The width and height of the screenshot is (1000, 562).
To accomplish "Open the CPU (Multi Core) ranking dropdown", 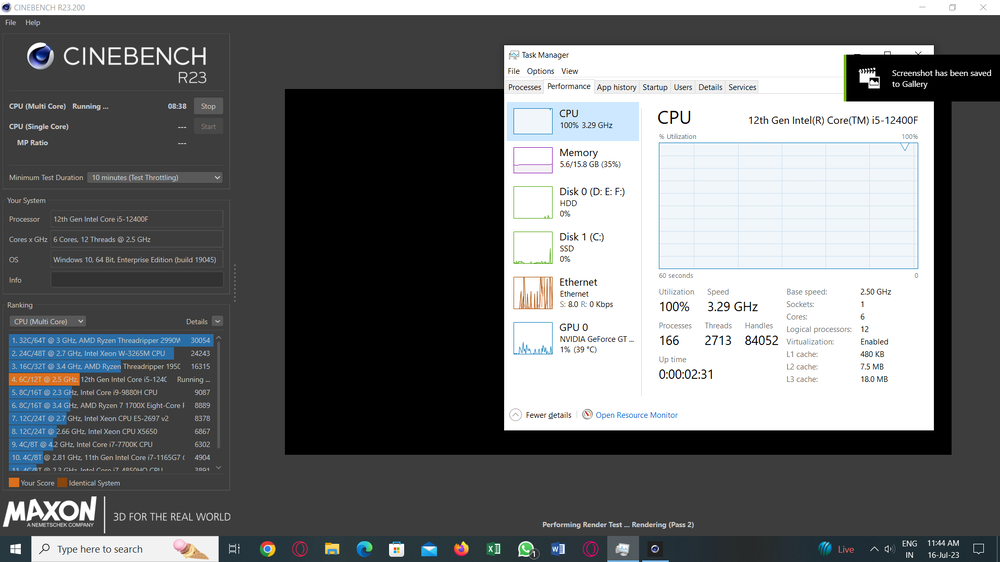I will (47, 322).
